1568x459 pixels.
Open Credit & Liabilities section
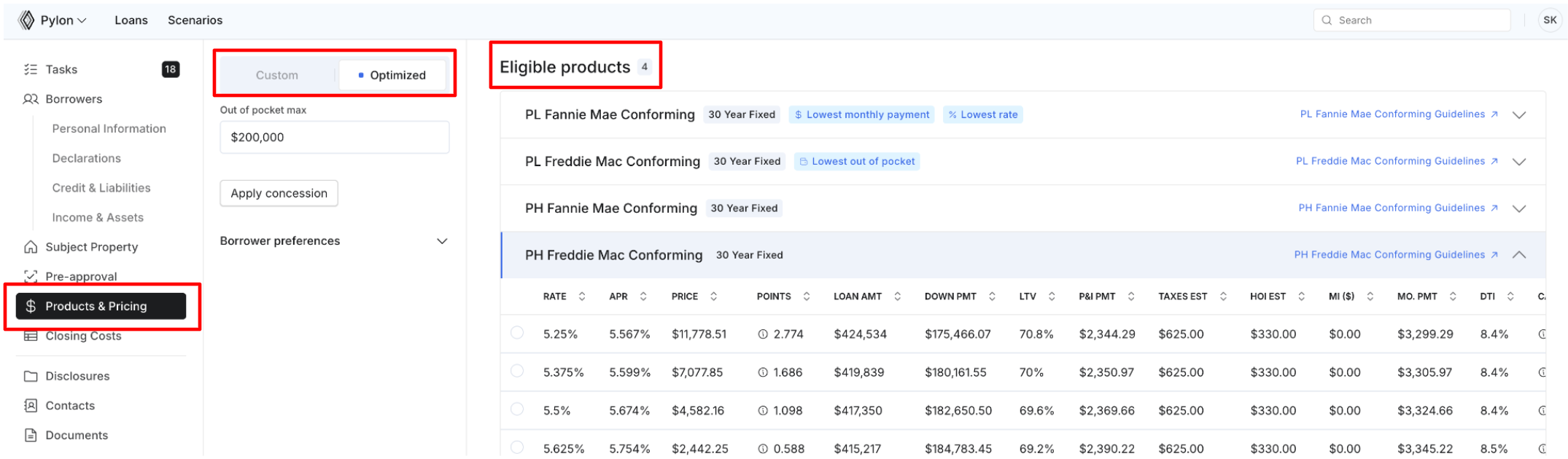click(x=101, y=188)
